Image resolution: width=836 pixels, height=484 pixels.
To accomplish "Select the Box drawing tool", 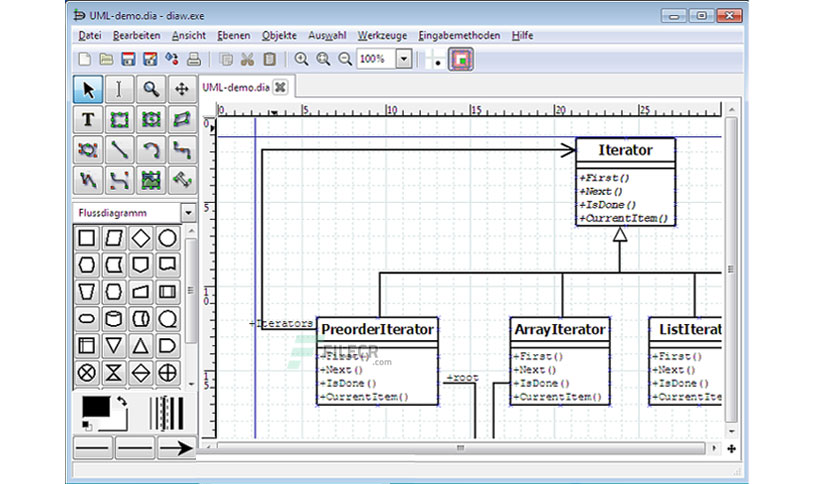I will click(119, 119).
